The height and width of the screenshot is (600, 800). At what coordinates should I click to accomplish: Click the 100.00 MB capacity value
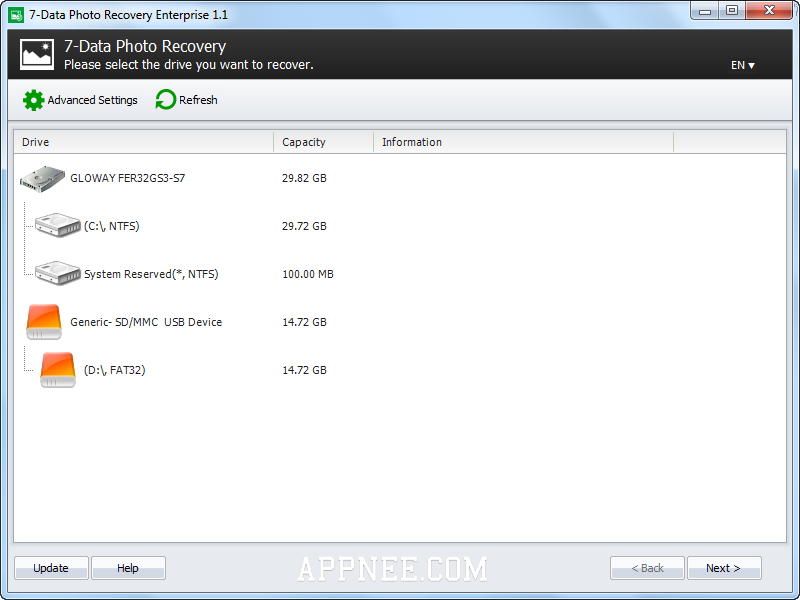tap(308, 274)
